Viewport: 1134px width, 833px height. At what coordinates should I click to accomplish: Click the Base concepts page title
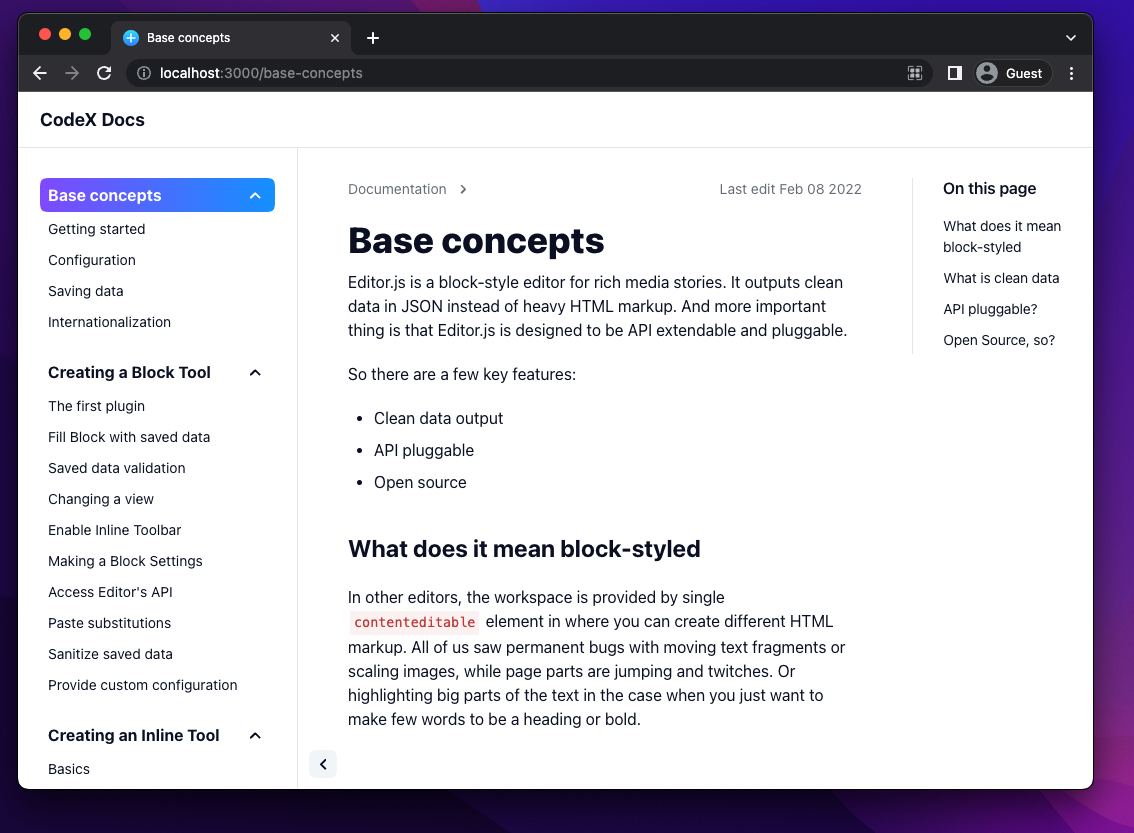[x=476, y=241]
